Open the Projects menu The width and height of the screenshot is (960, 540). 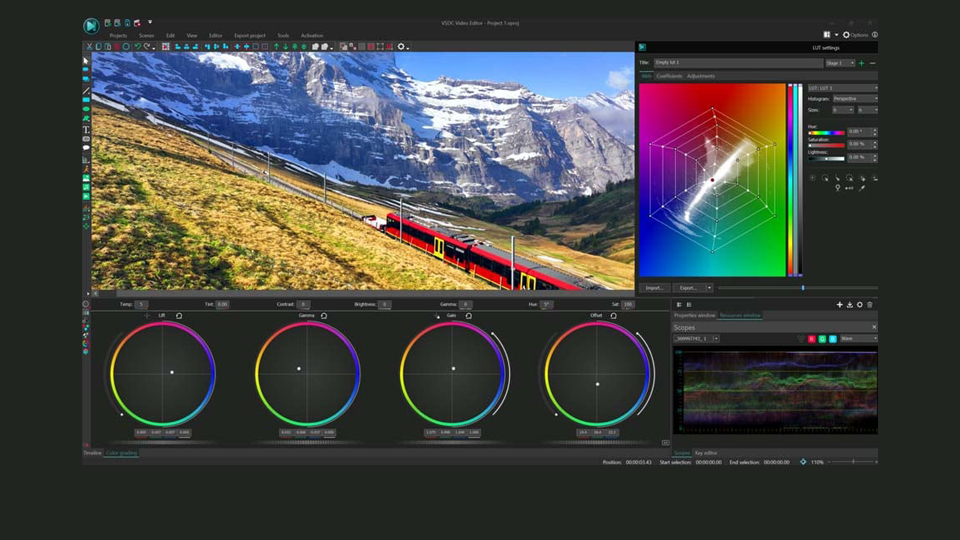click(x=118, y=36)
